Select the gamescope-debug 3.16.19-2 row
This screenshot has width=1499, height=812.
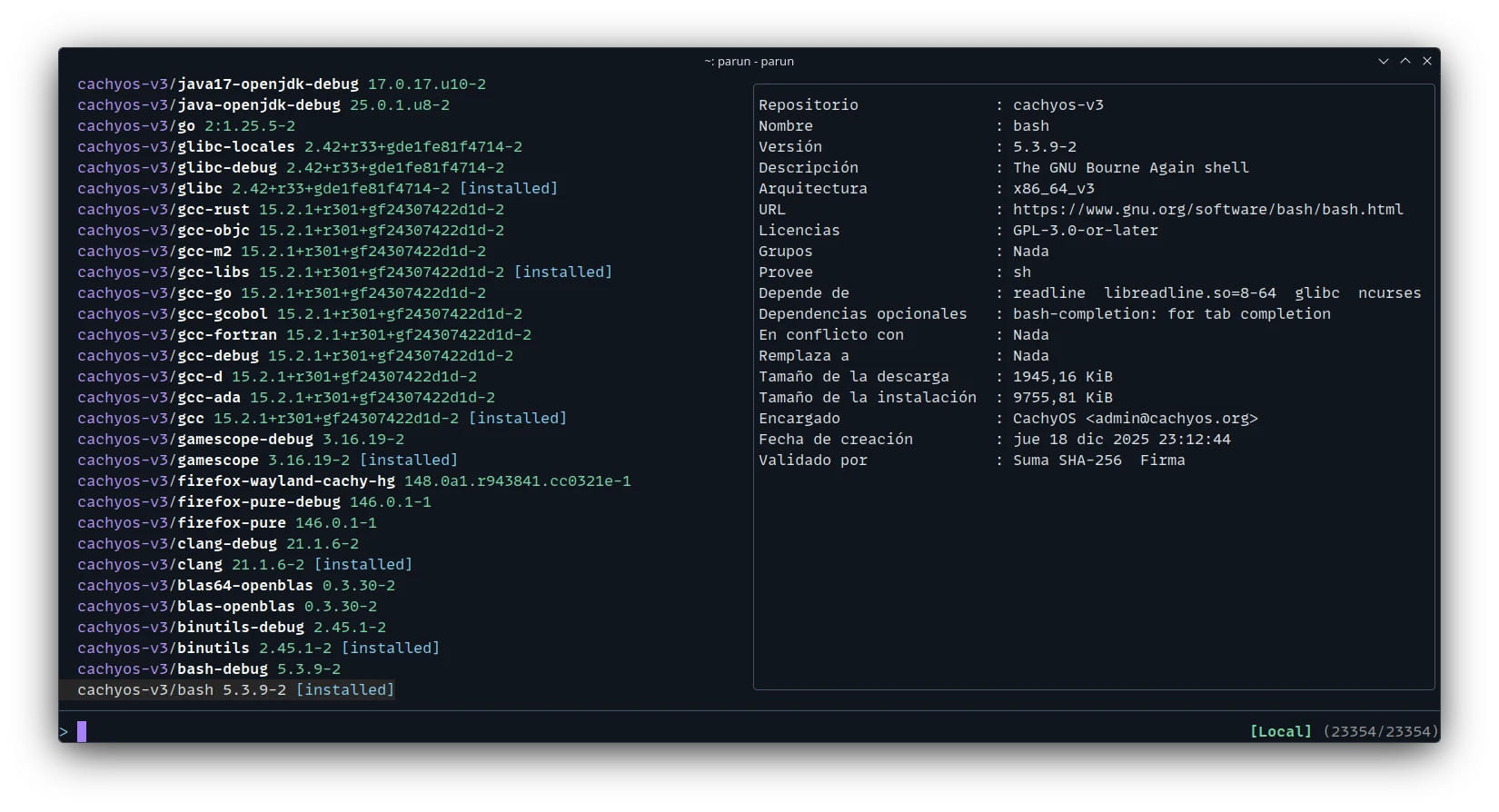coord(241,440)
